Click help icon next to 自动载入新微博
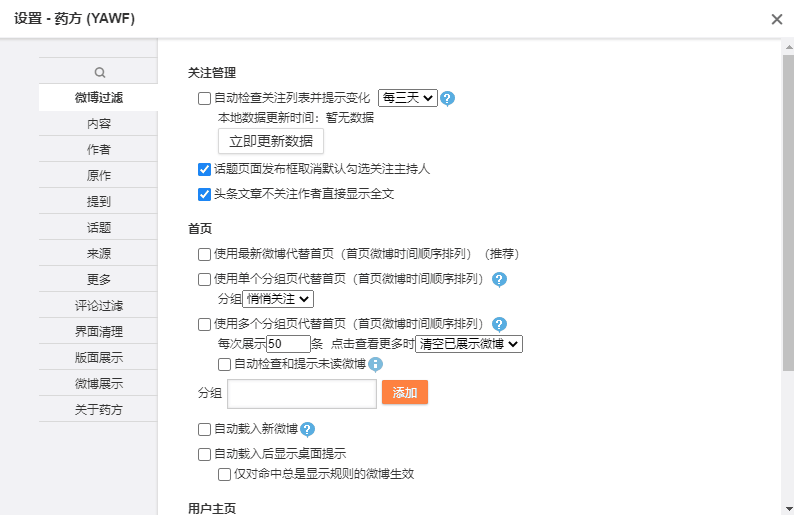Viewport: 794px width, 515px height. tap(308, 430)
